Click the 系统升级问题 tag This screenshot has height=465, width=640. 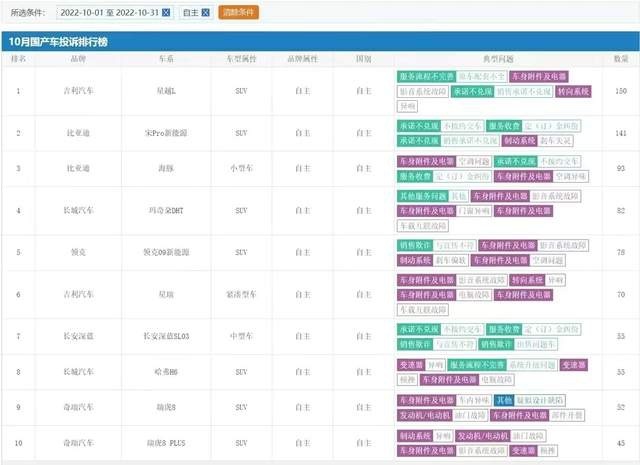click(532, 365)
